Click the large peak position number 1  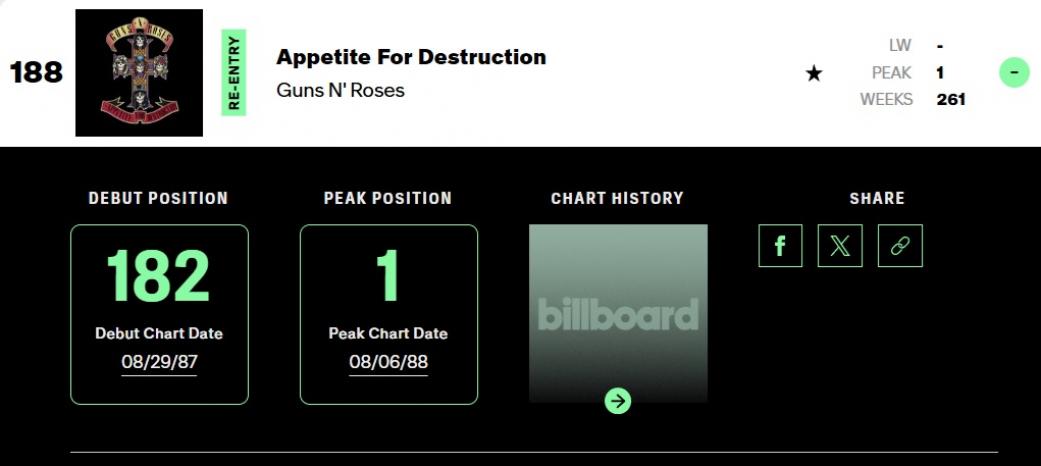(x=388, y=275)
